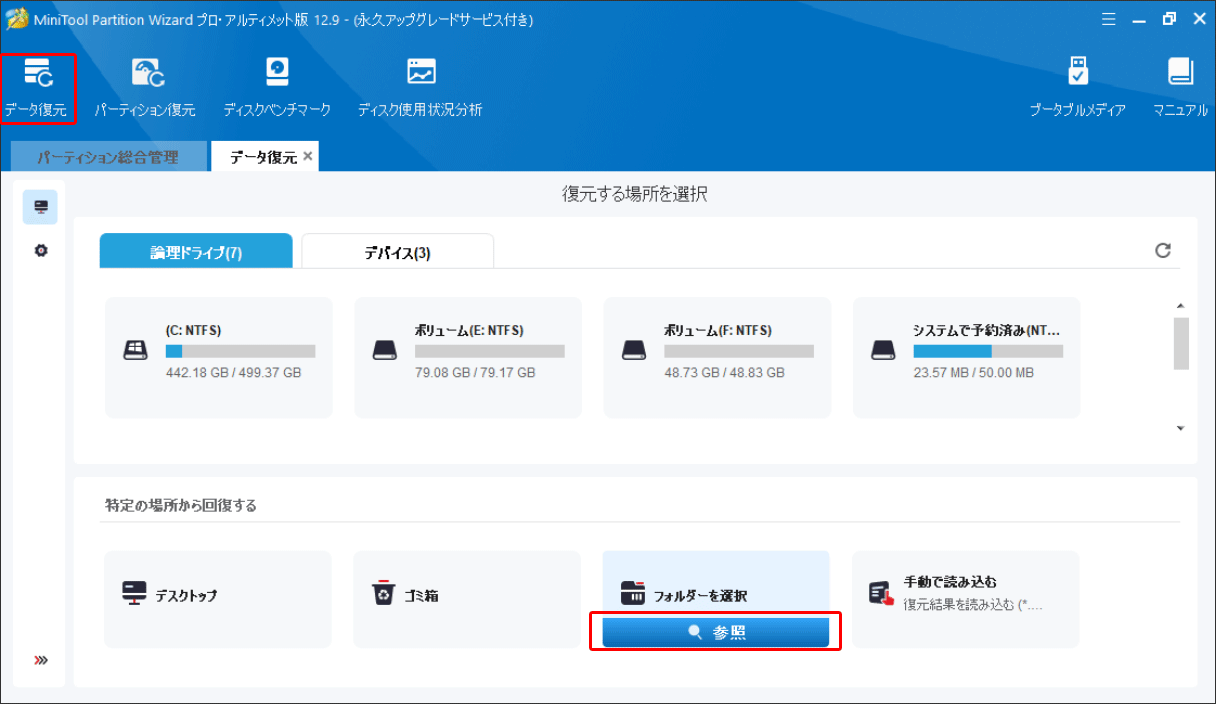Select システムで予約済み drive card

(966, 357)
